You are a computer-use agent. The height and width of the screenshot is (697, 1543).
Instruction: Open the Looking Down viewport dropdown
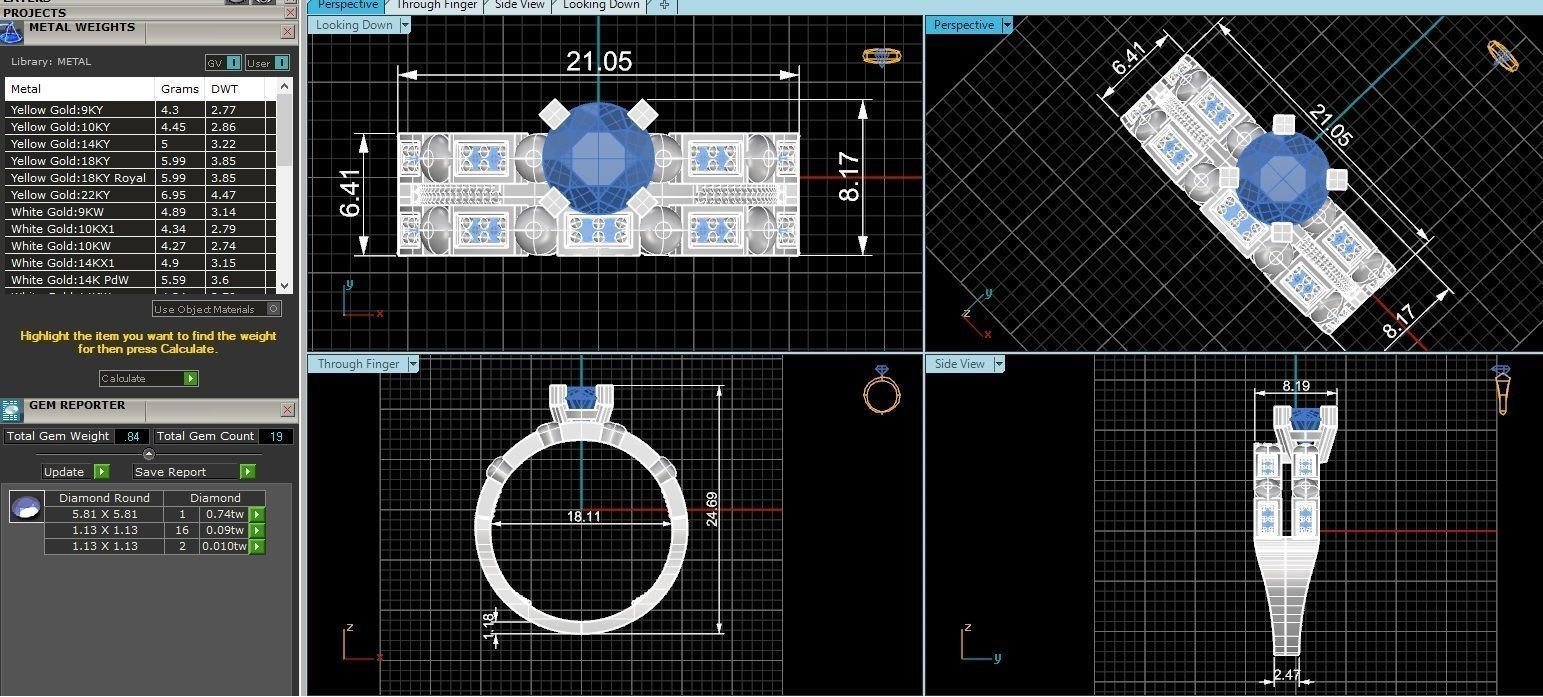pyautogui.click(x=405, y=25)
